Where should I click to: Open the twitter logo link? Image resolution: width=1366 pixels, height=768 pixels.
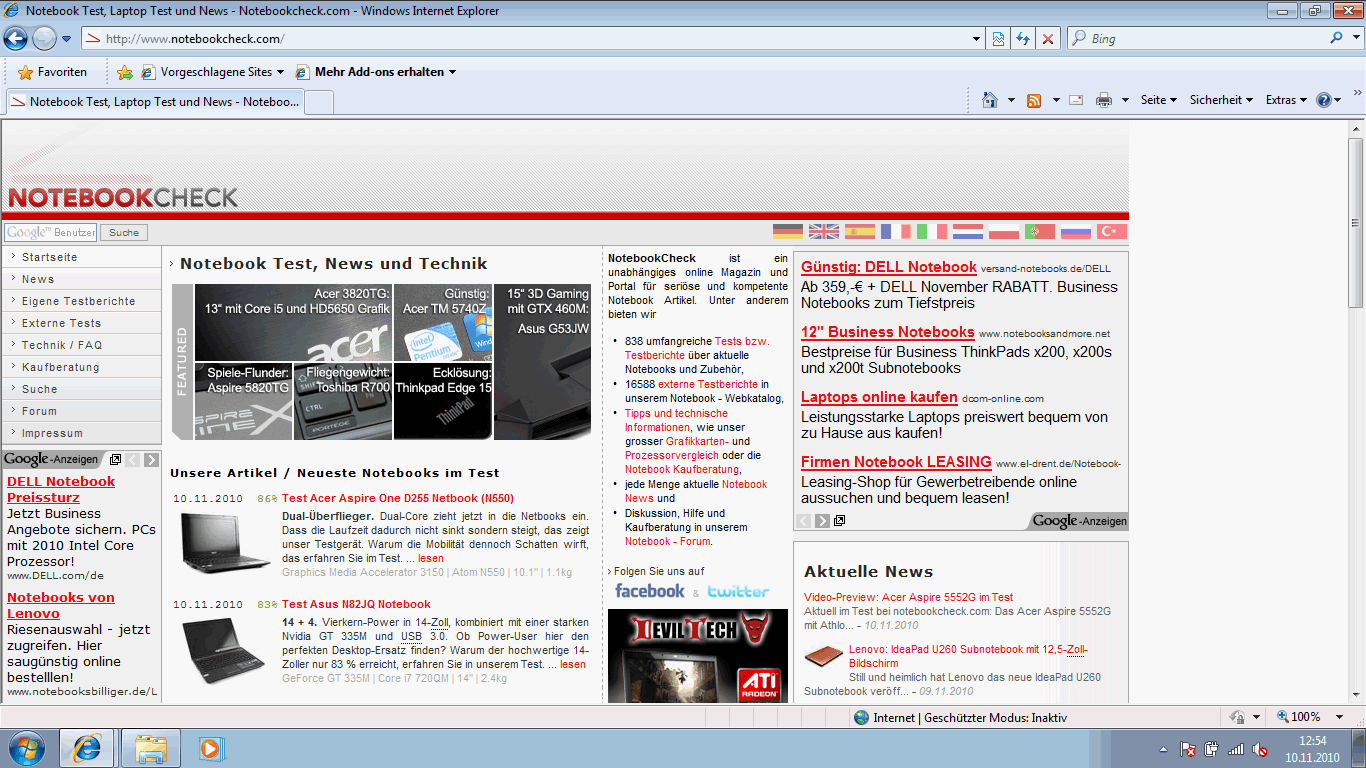pyautogui.click(x=739, y=591)
